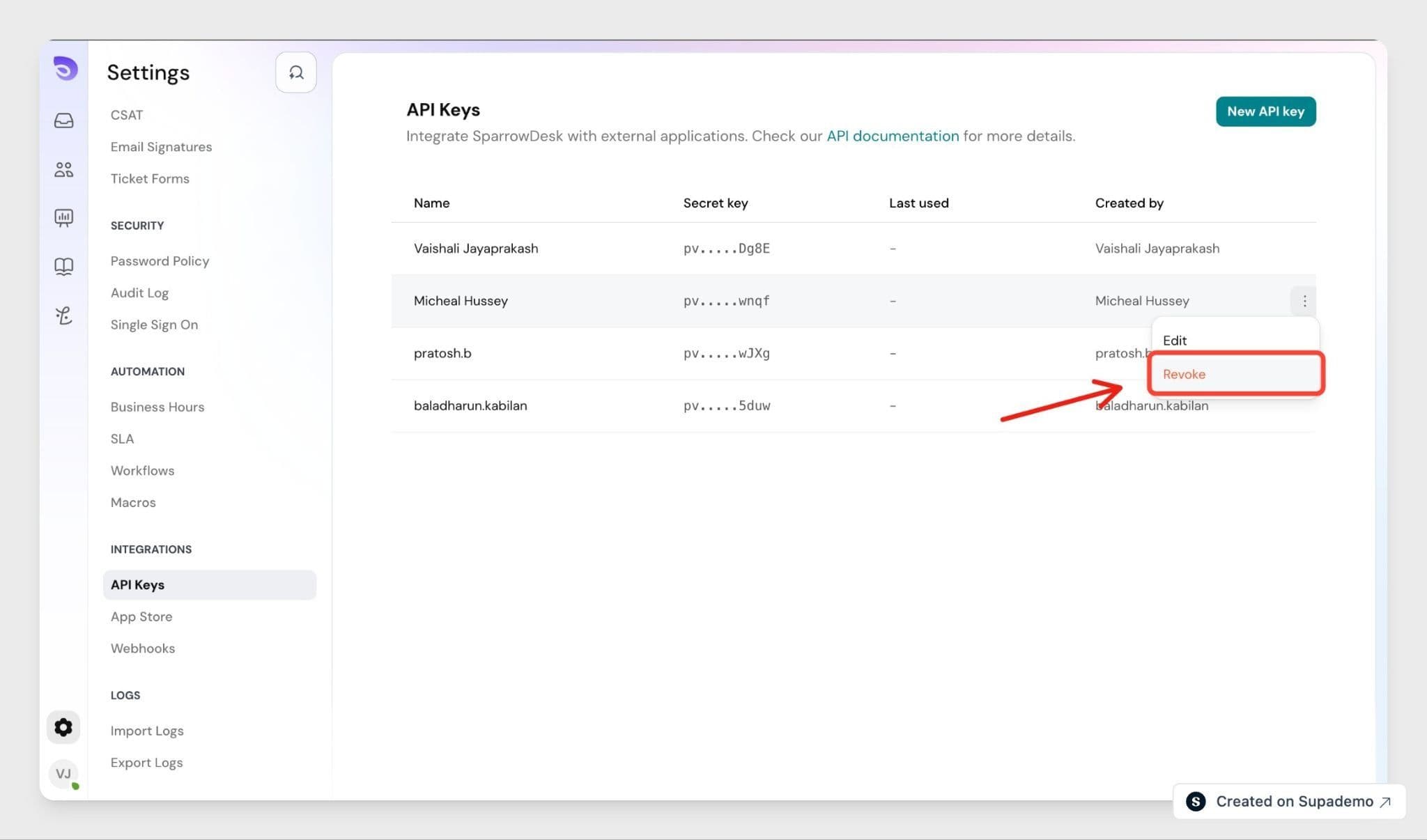Click secret key pv.....Dg8E
Screen dimensions: 1427x840
727,249
